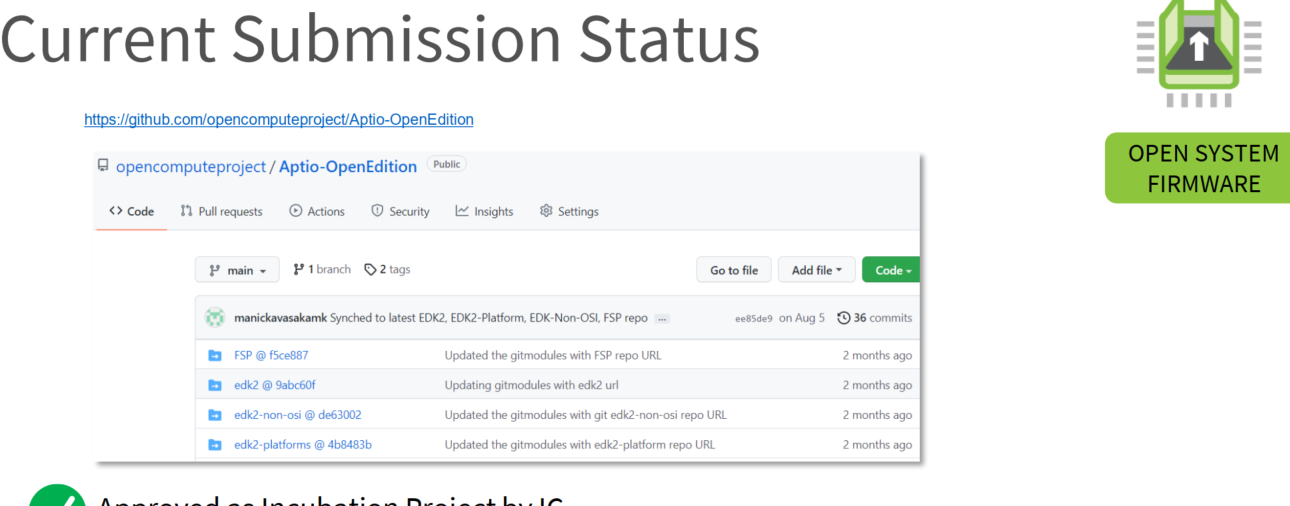Open the manickavasakamk author link
Image resolution: width=1290 pixels, height=506 pixels.
280,318
